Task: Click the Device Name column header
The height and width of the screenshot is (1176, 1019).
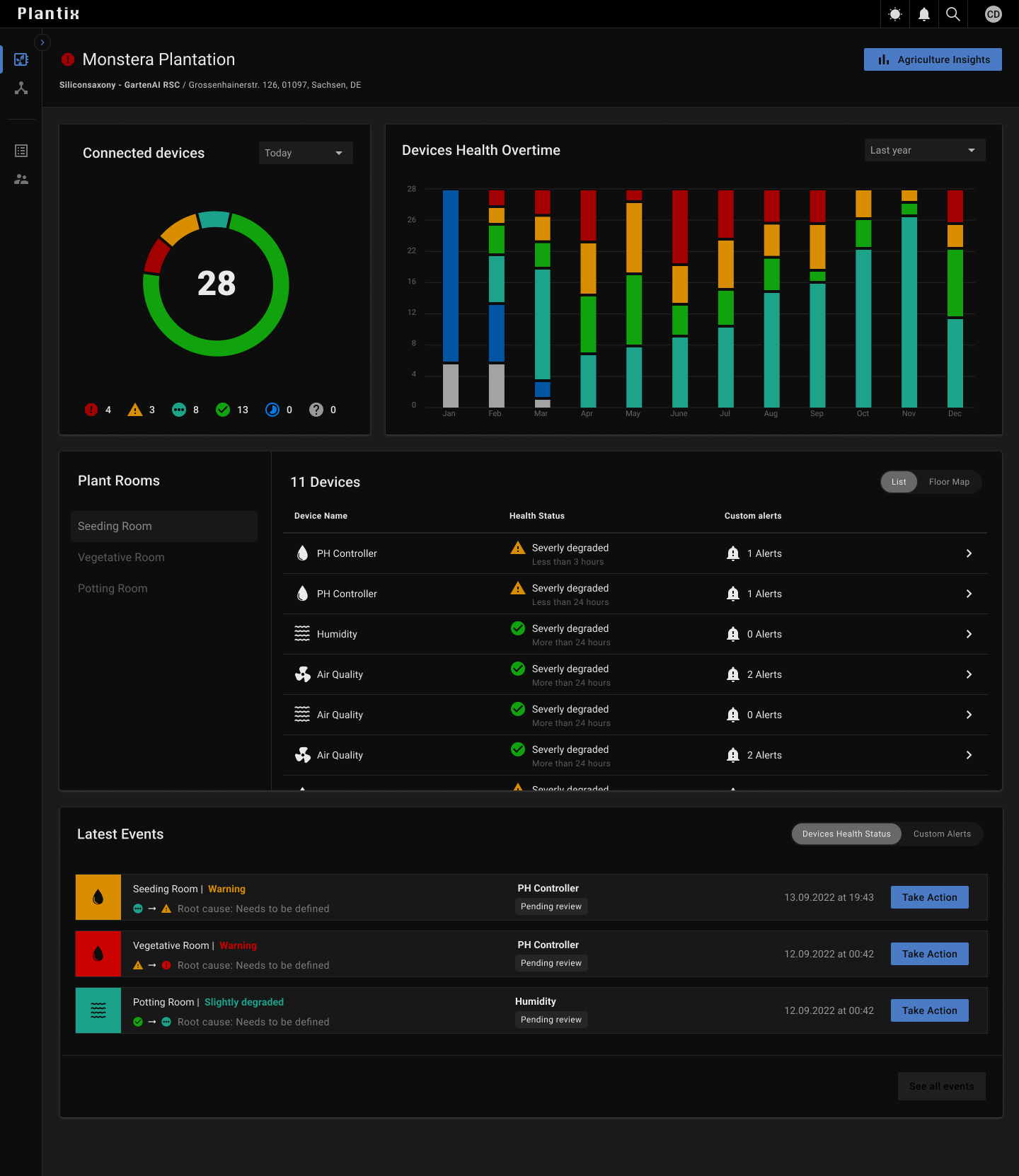Action: (321, 516)
